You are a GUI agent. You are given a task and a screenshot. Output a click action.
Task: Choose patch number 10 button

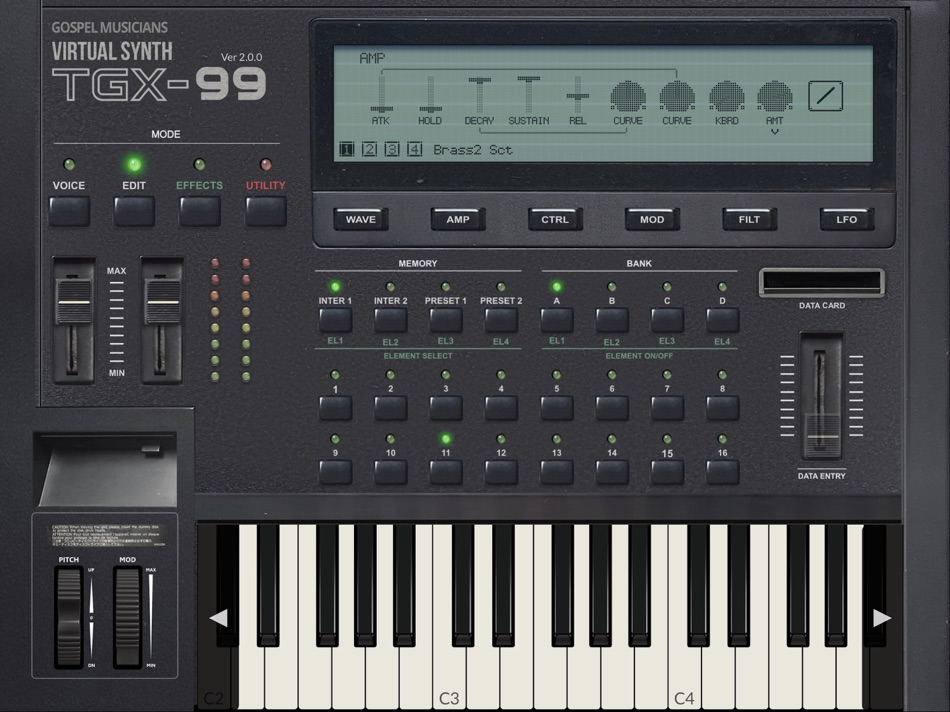pyautogui.click(x=390, y=472)
